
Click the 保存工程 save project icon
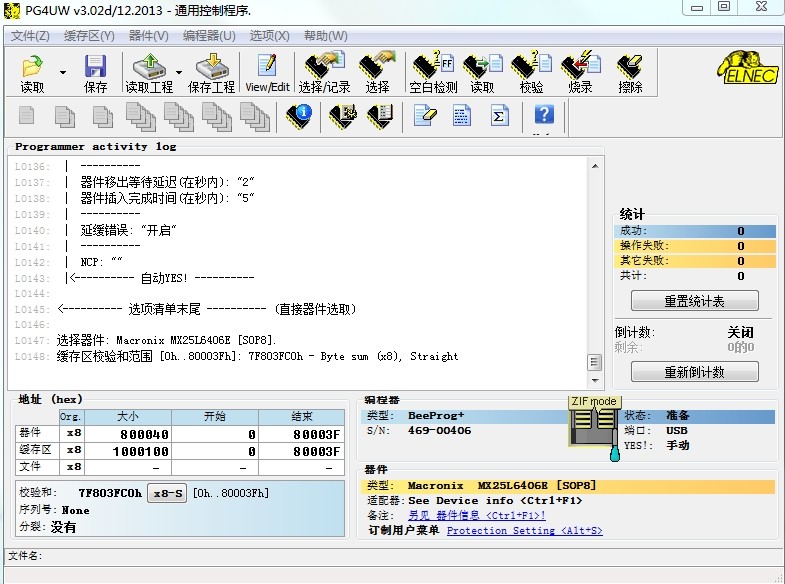pos(211,73)
